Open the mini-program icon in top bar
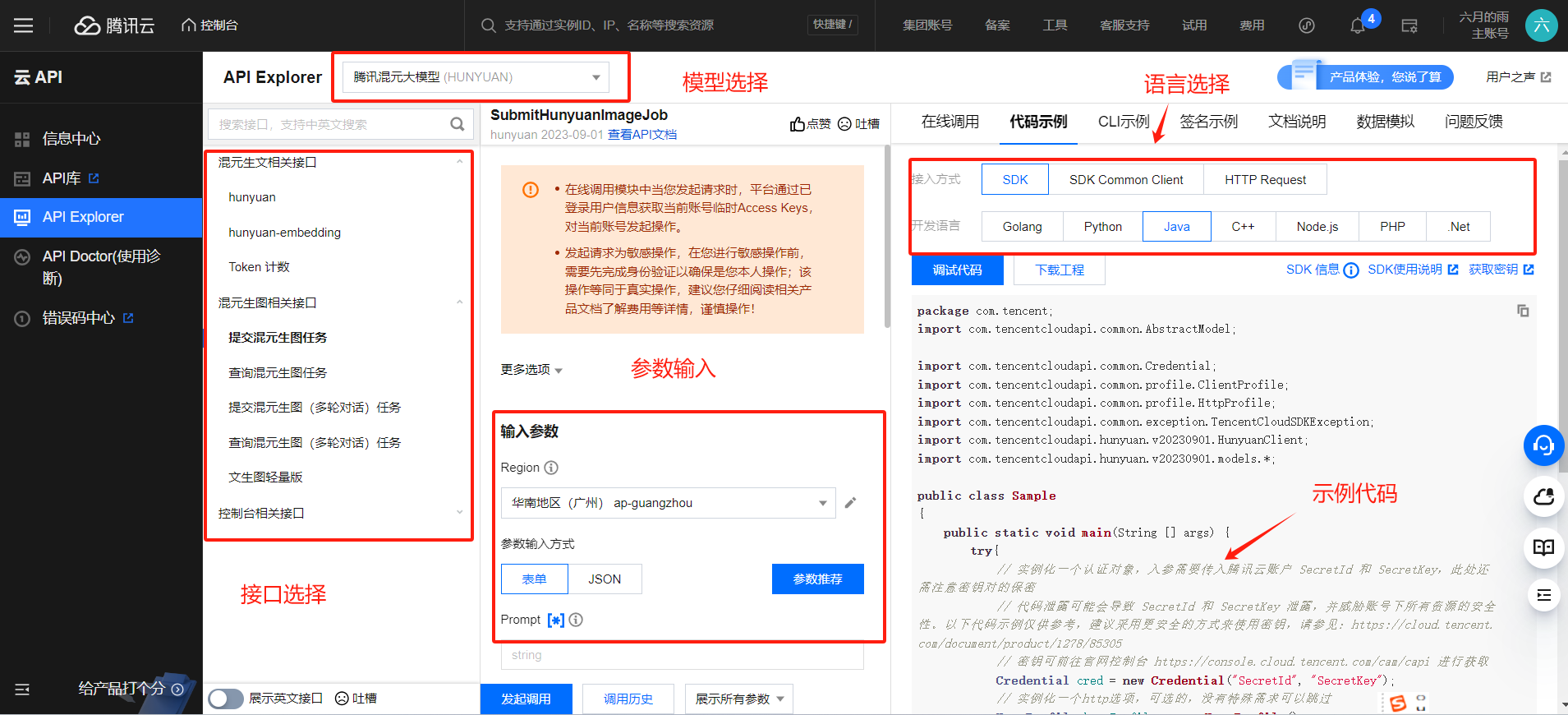 tap(1307, 25)
